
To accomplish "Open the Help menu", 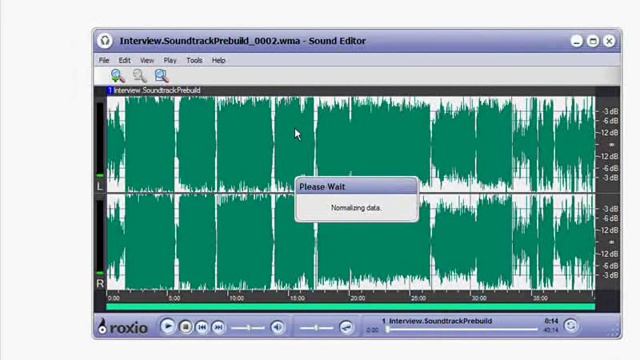I will pyautogui.click(x=218, y=60).
